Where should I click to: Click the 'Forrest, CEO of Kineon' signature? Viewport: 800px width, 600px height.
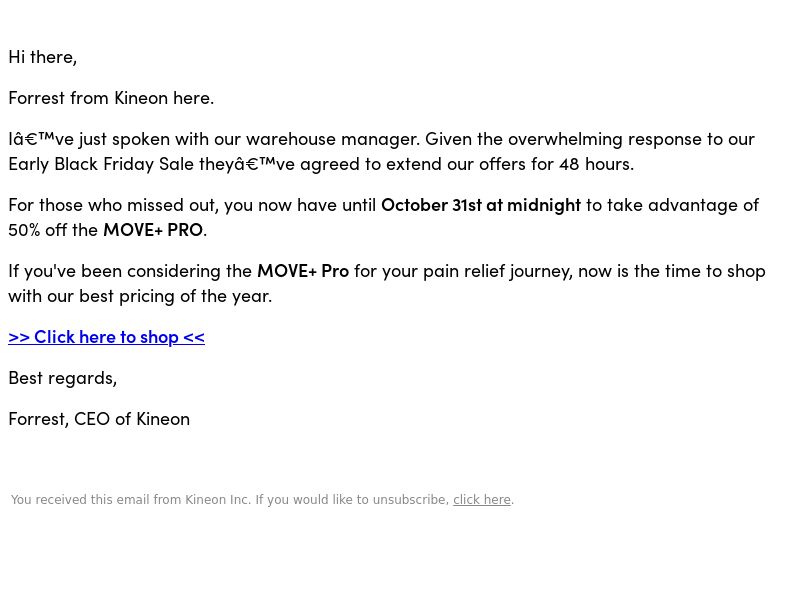click(x=99, y=419)
